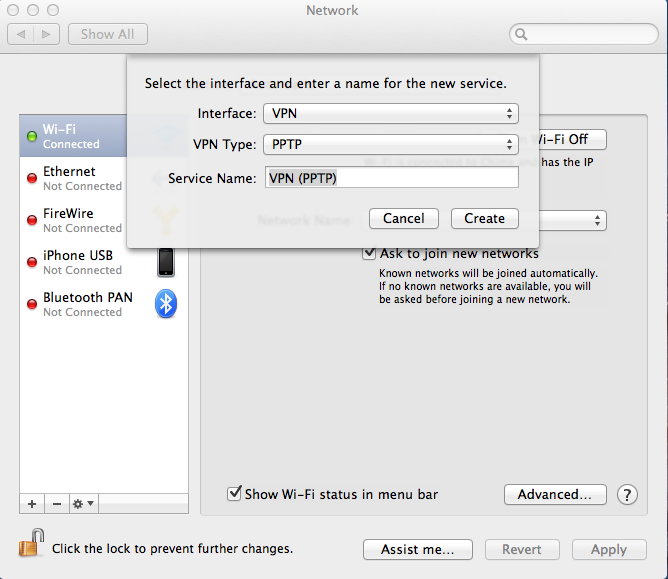Viewport: 668px width, 579px height.
Task: Click the Revert button
Action: 522,549
